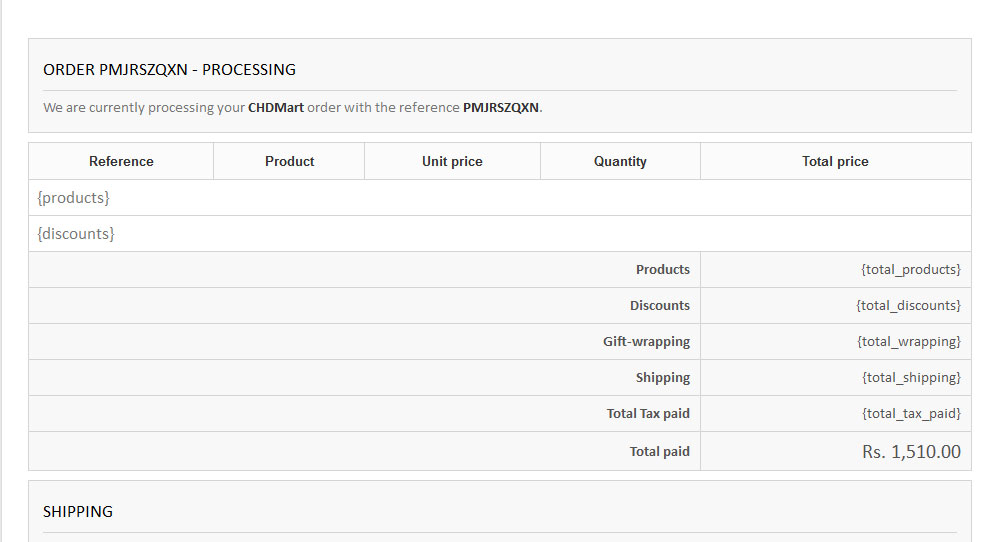
Task: Click the Total price column header
Action: [835, 161]
